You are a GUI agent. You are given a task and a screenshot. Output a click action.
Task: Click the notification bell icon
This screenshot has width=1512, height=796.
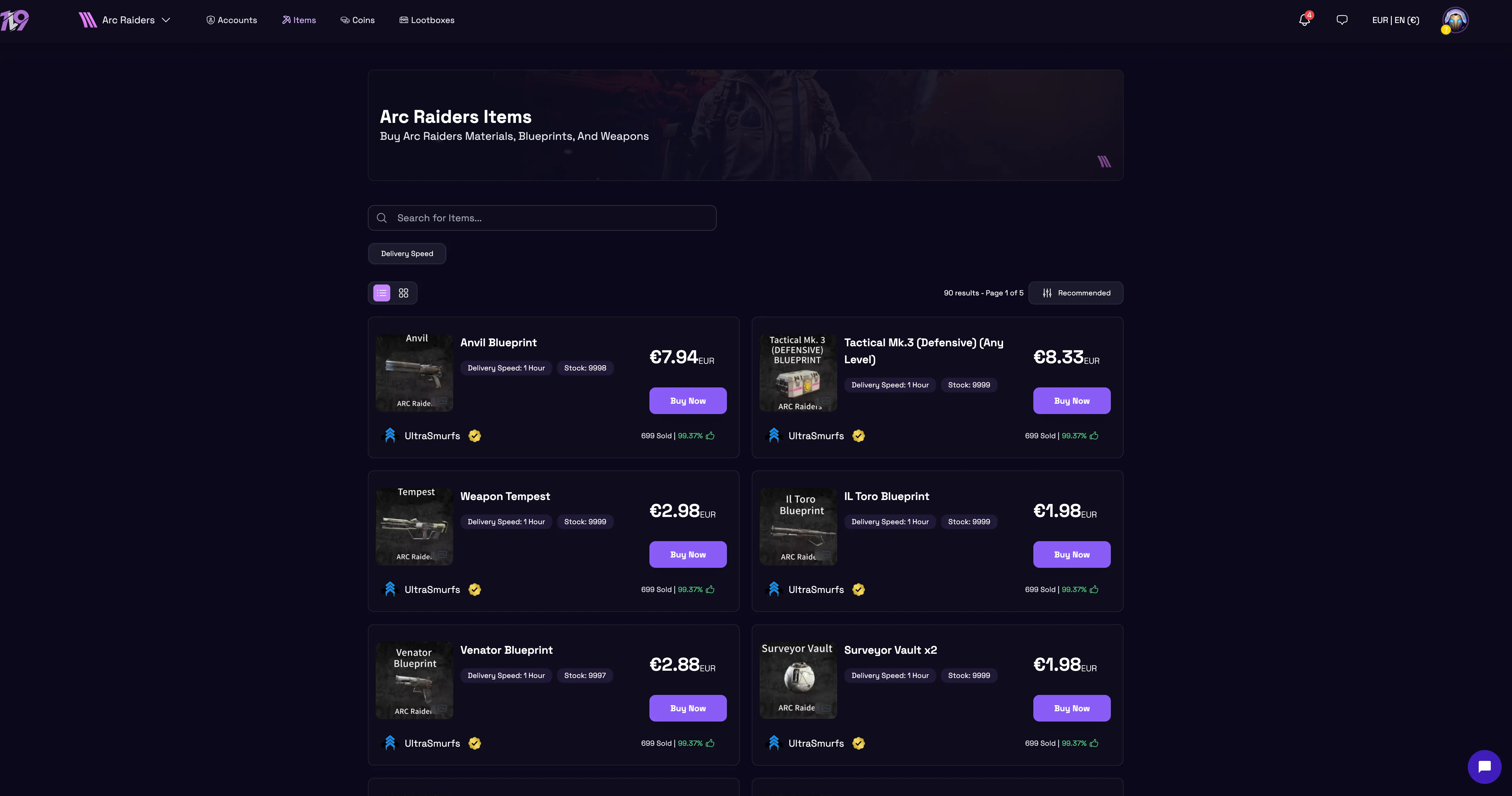click(x=1304, y=19)
